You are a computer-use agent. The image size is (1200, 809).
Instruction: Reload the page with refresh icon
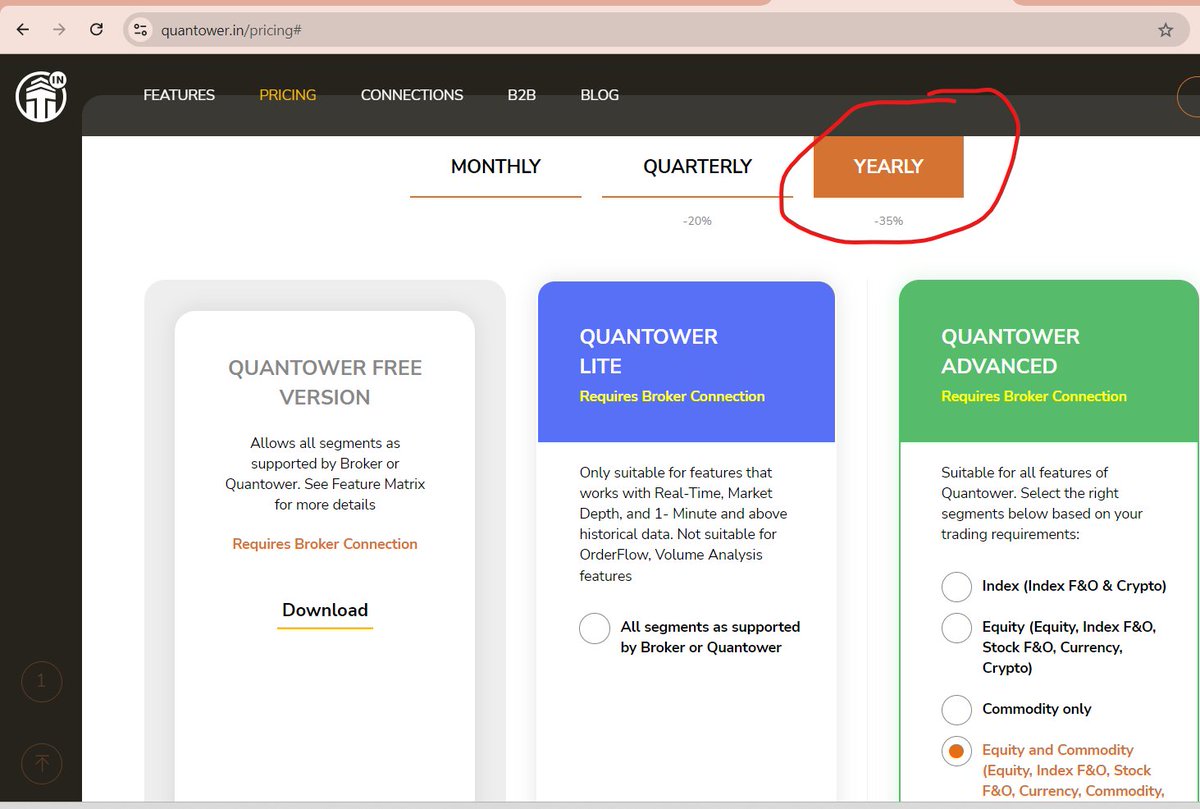click(96, 30)
